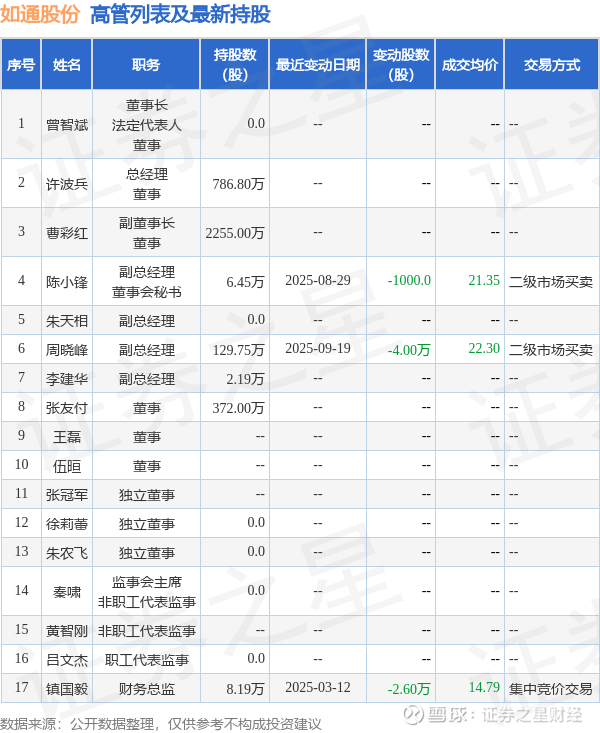Click 曾智斌's 董事长 法定代表人 position cell

click(146, 125)
